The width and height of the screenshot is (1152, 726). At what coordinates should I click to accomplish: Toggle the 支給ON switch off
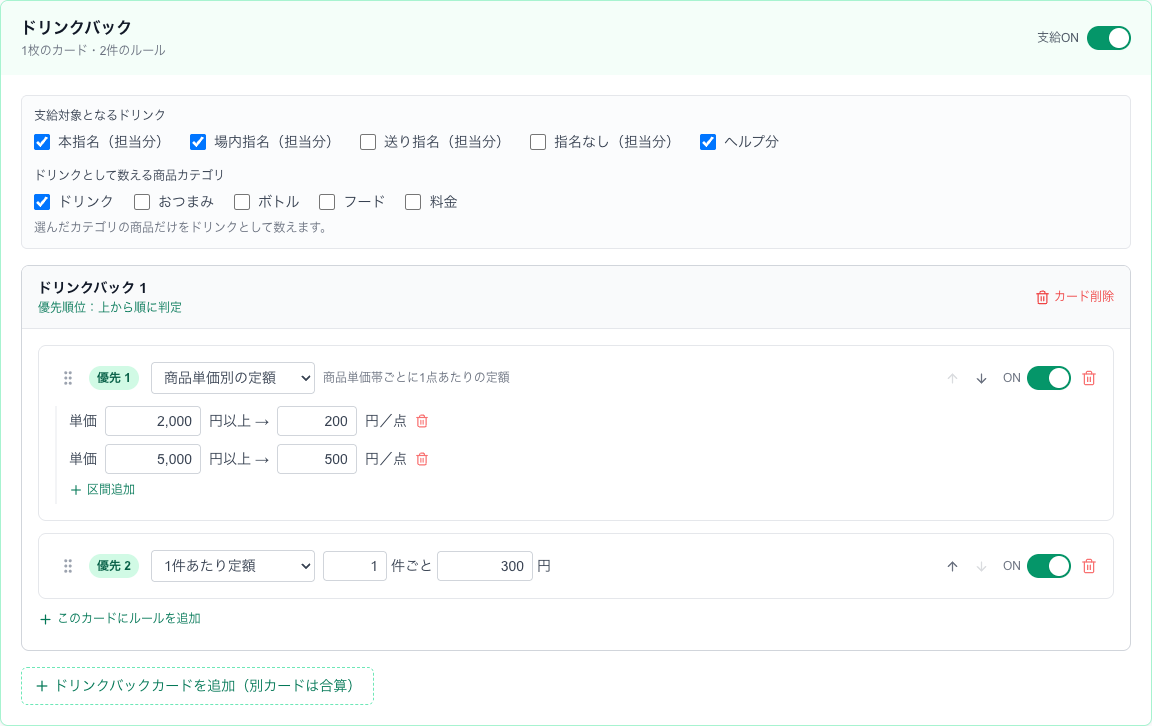1109,37
